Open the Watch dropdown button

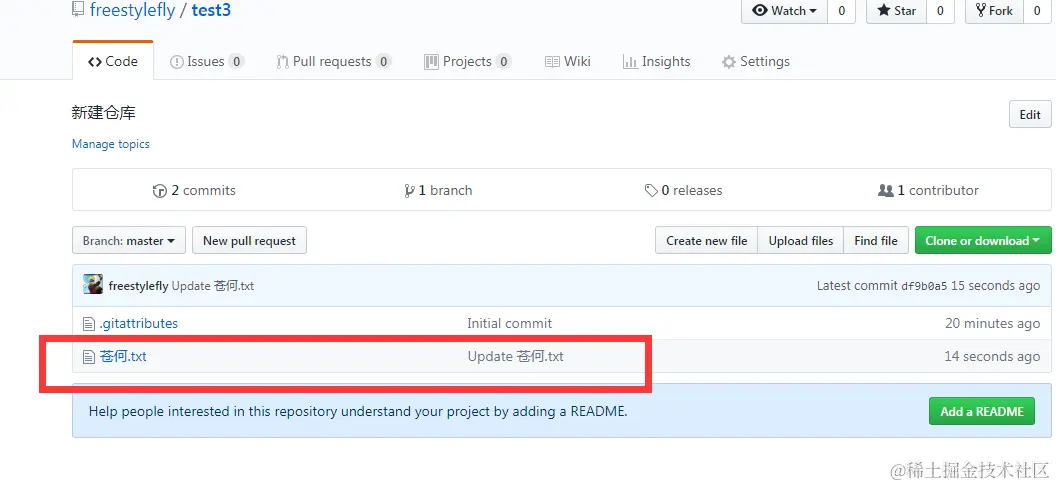click(x=785, y=11)
